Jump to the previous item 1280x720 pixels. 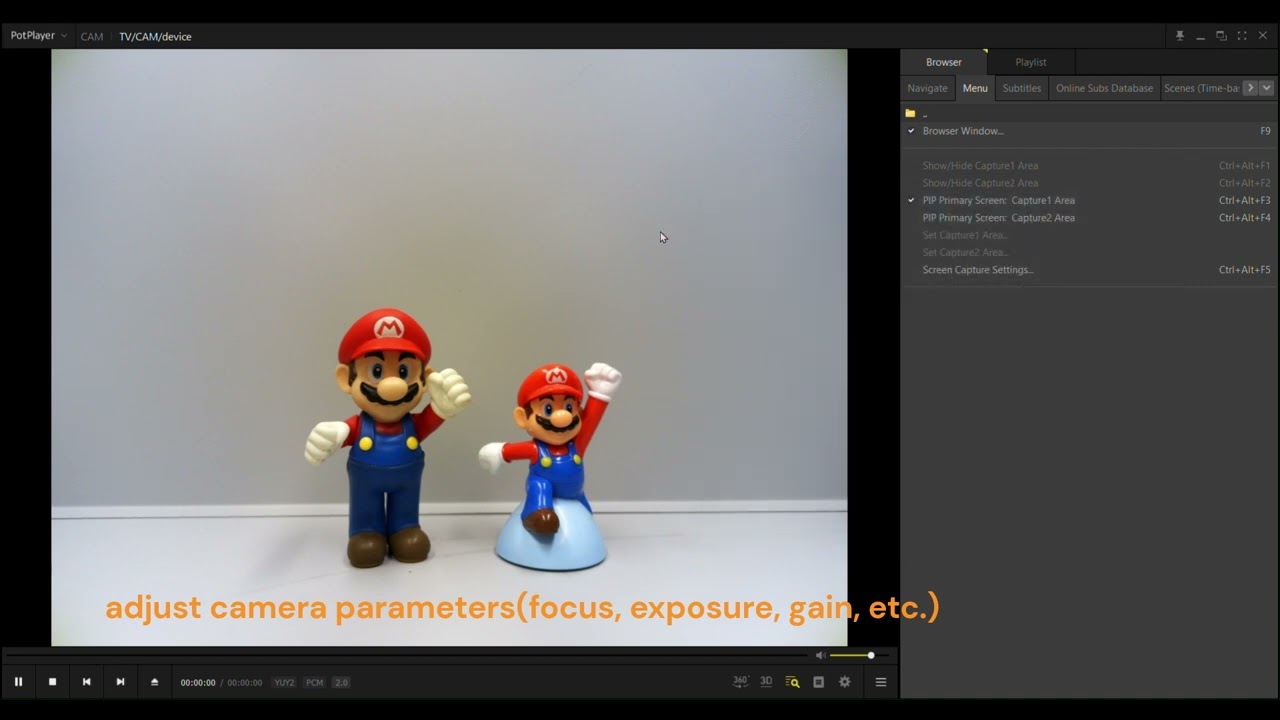(x=86, y=682)
